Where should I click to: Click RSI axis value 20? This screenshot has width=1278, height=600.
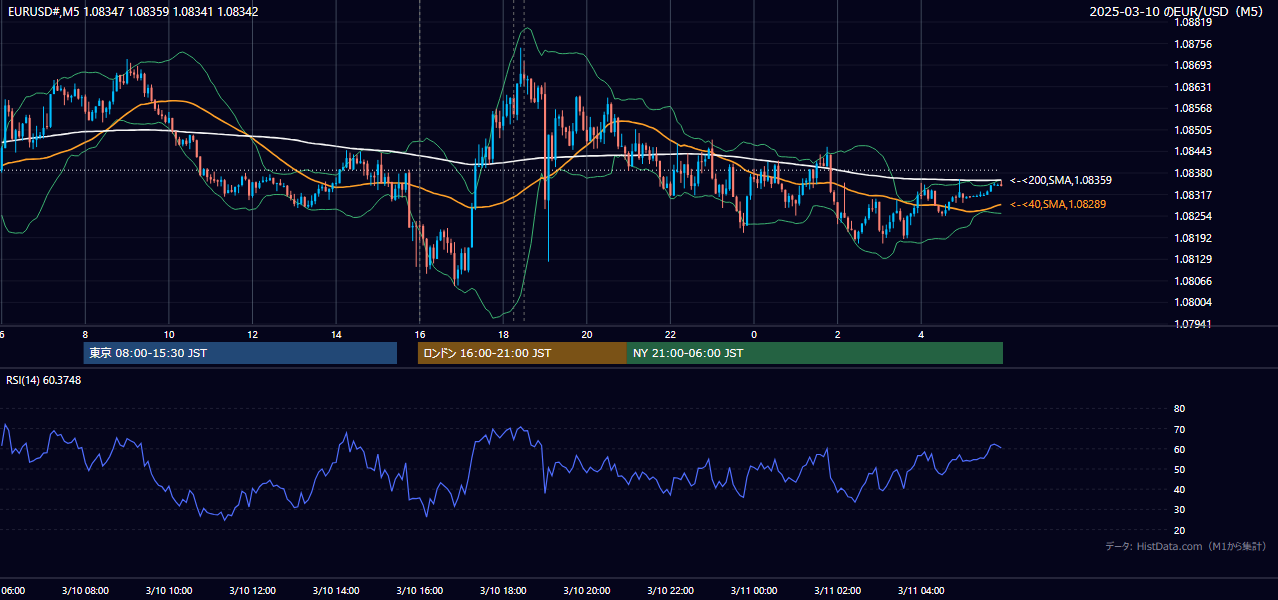click(1179, 530)
